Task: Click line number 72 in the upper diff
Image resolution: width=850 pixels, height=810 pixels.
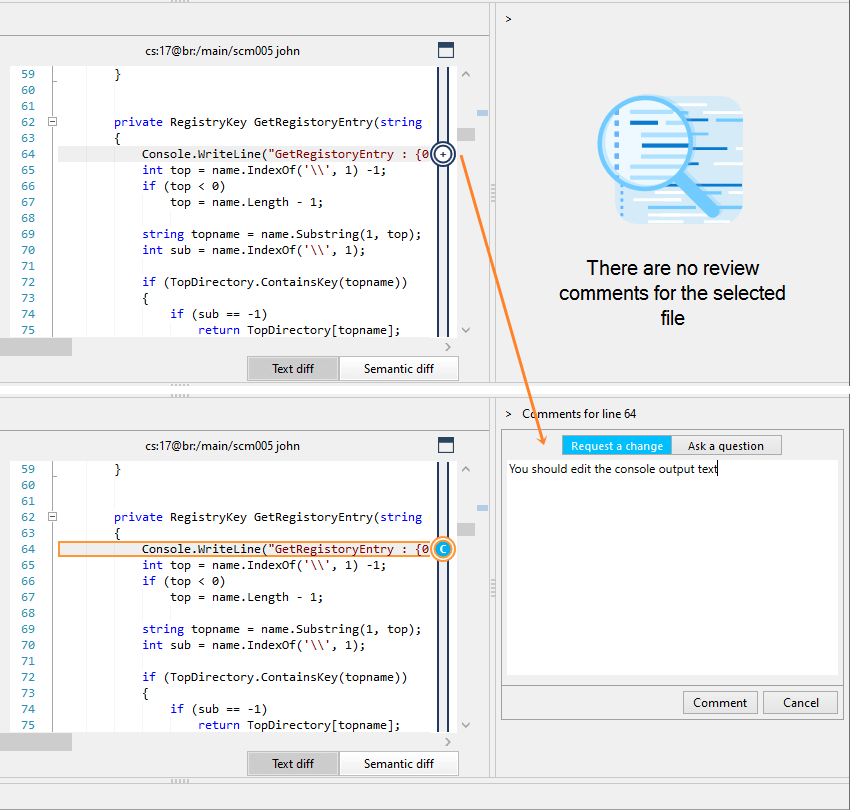Action: [28, 282]
